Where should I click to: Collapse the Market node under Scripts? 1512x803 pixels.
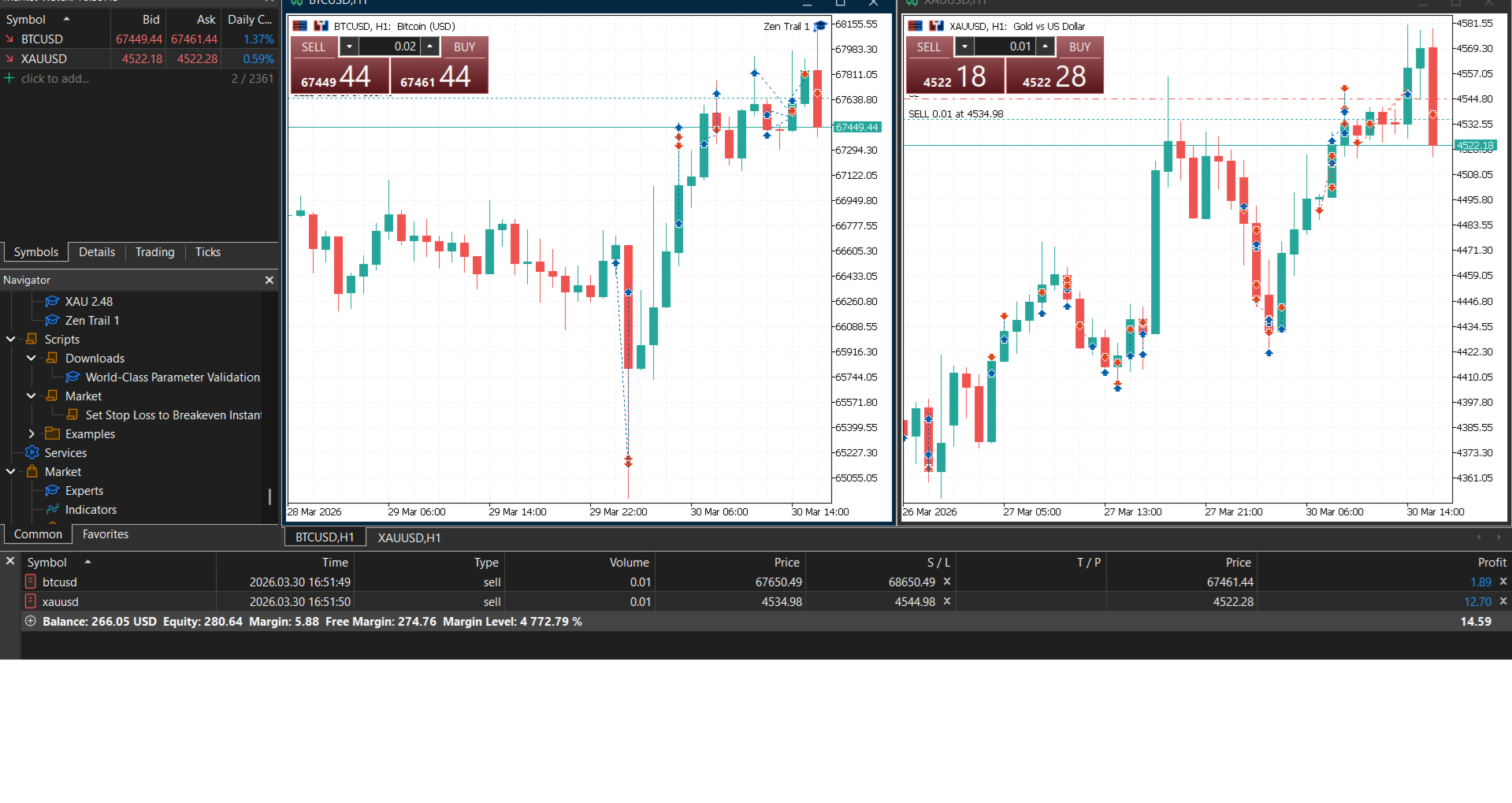[32, 396]
